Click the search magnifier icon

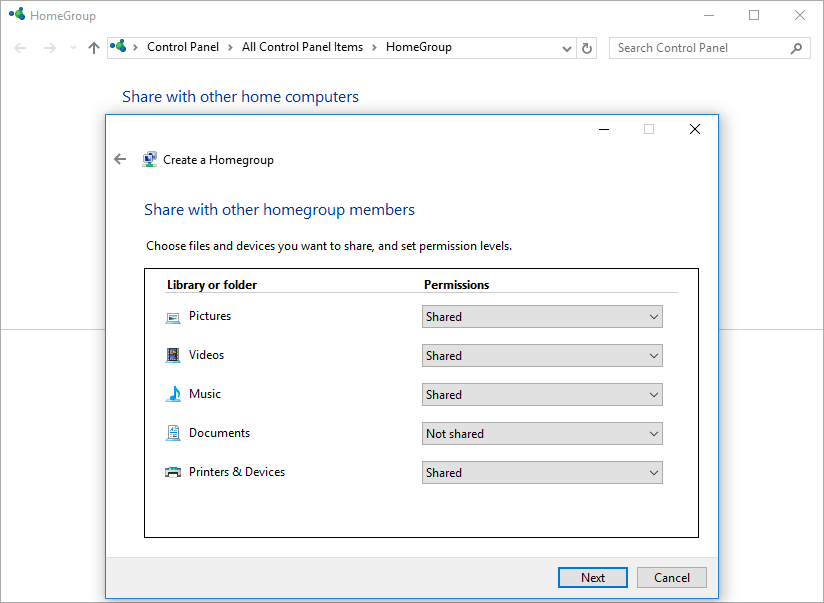[796, 48]
